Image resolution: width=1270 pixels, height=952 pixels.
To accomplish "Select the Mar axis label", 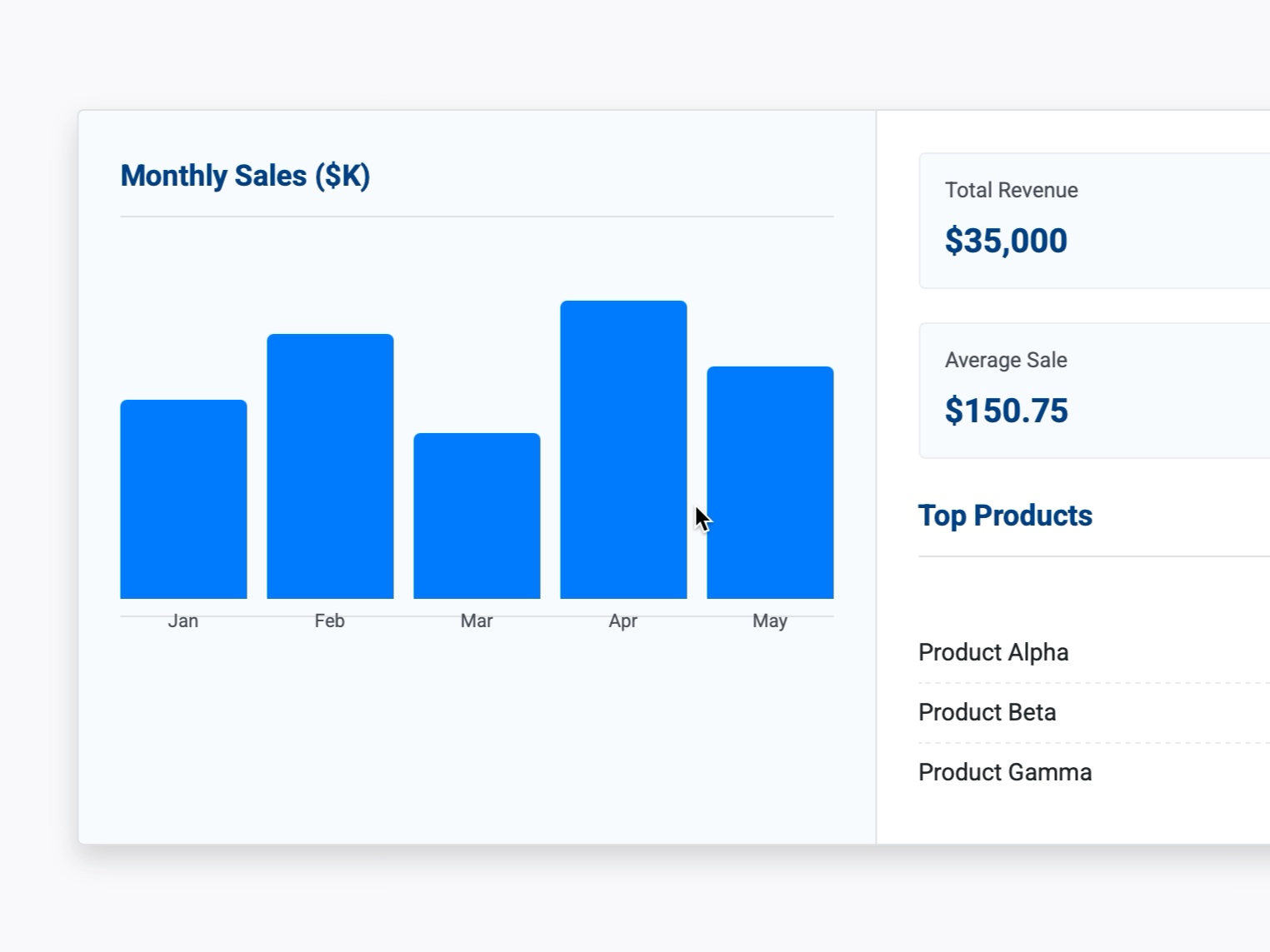I will pyautogui.click(x=477, y=621).
